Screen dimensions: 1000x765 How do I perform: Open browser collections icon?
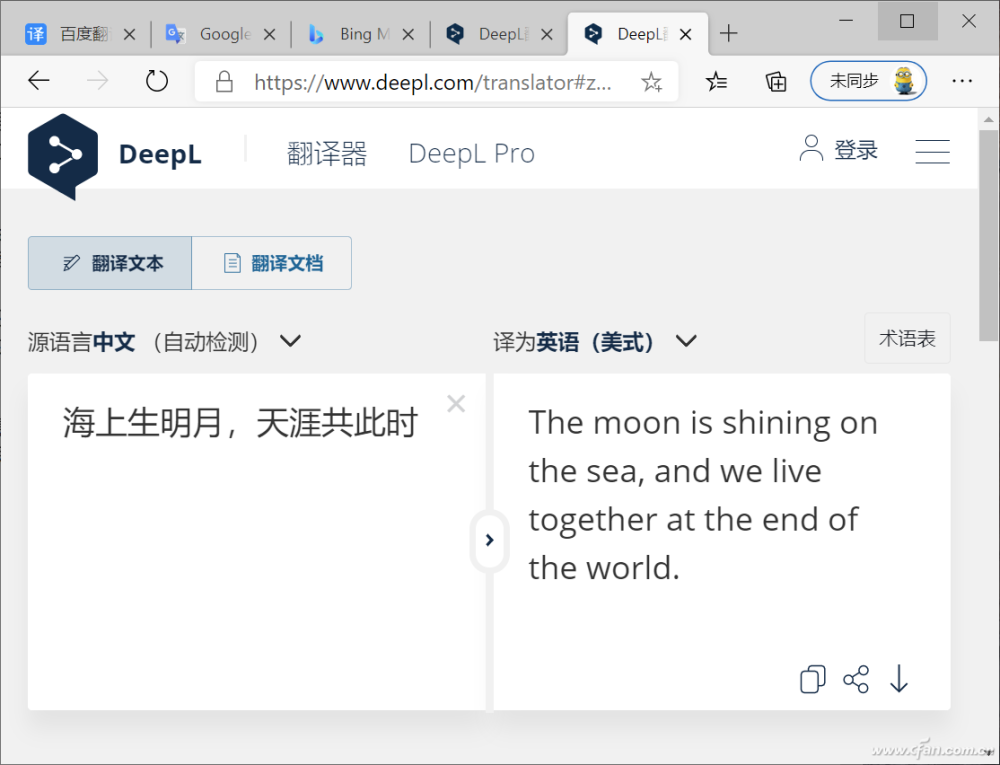tap(776, 82)
